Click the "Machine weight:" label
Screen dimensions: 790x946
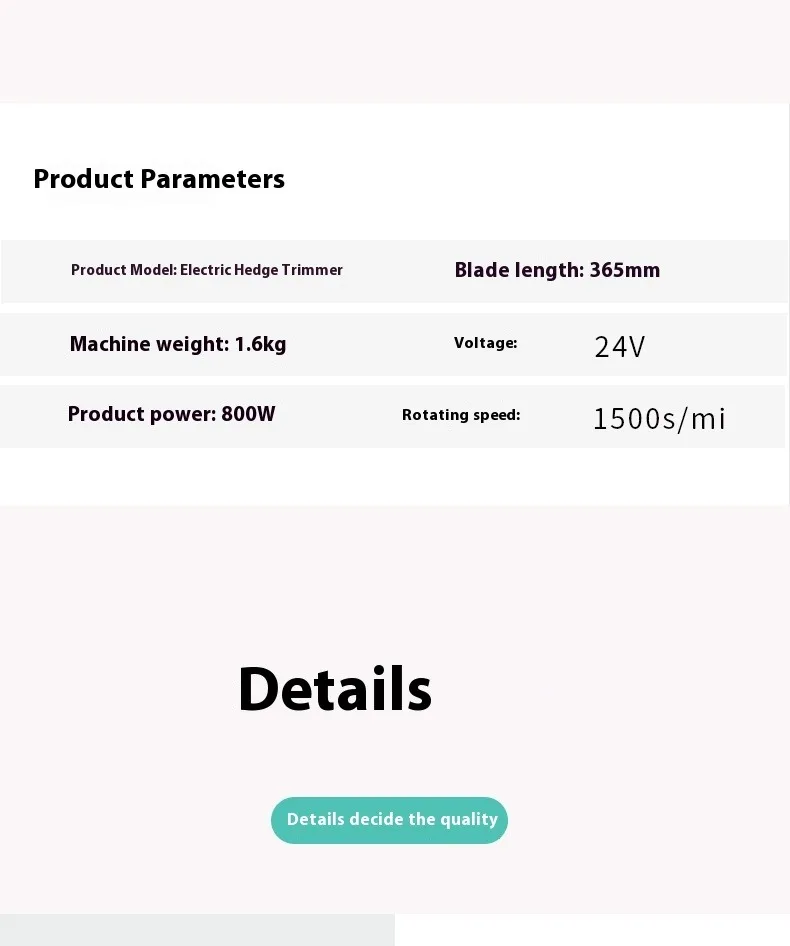pos(149,345)
